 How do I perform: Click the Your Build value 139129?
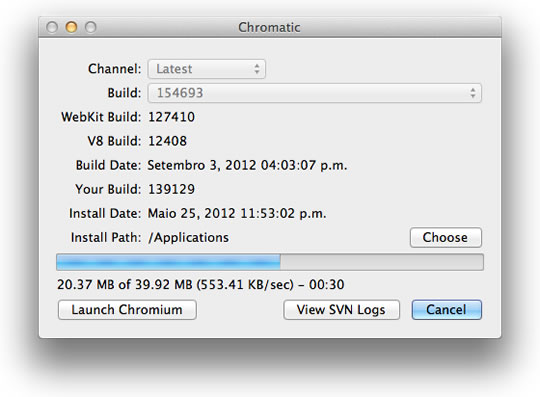[171, 189]
